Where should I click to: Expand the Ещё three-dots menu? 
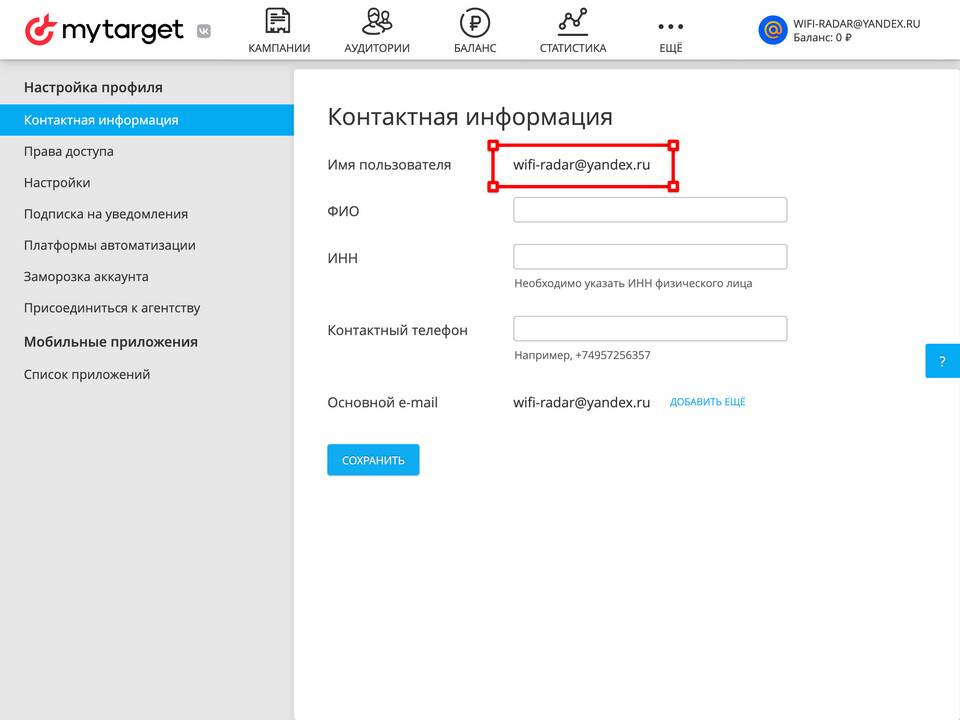pos(670,26)
